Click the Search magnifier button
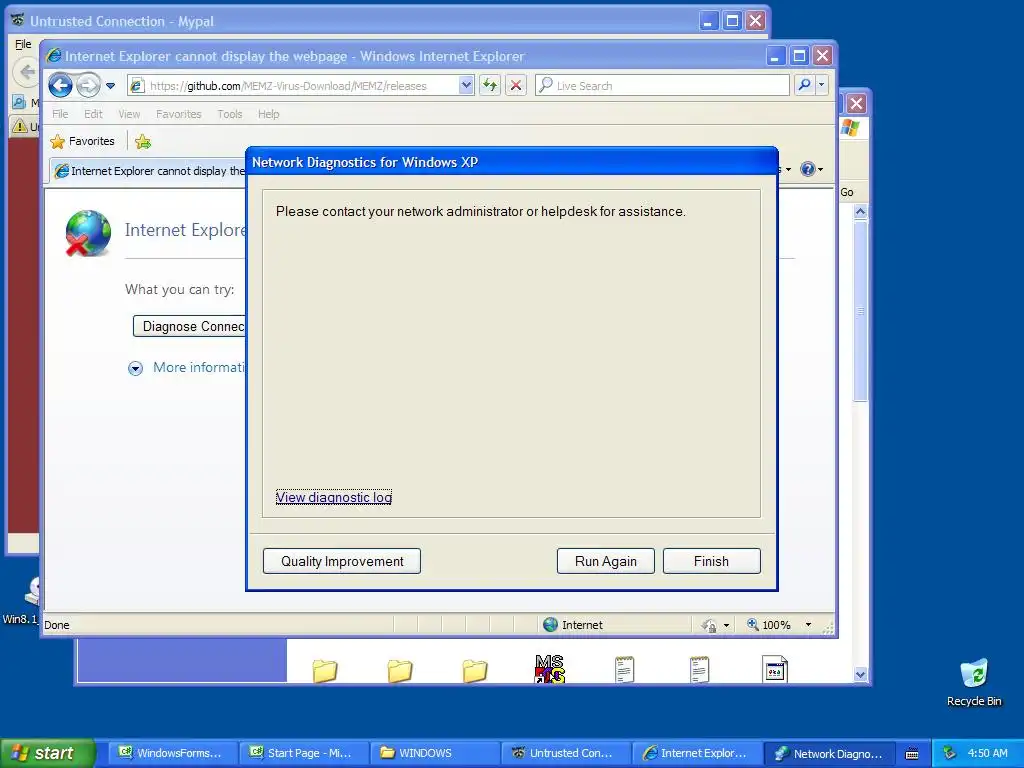Image resolution: width=1024 pixels, height=768 pixels. 805,85
